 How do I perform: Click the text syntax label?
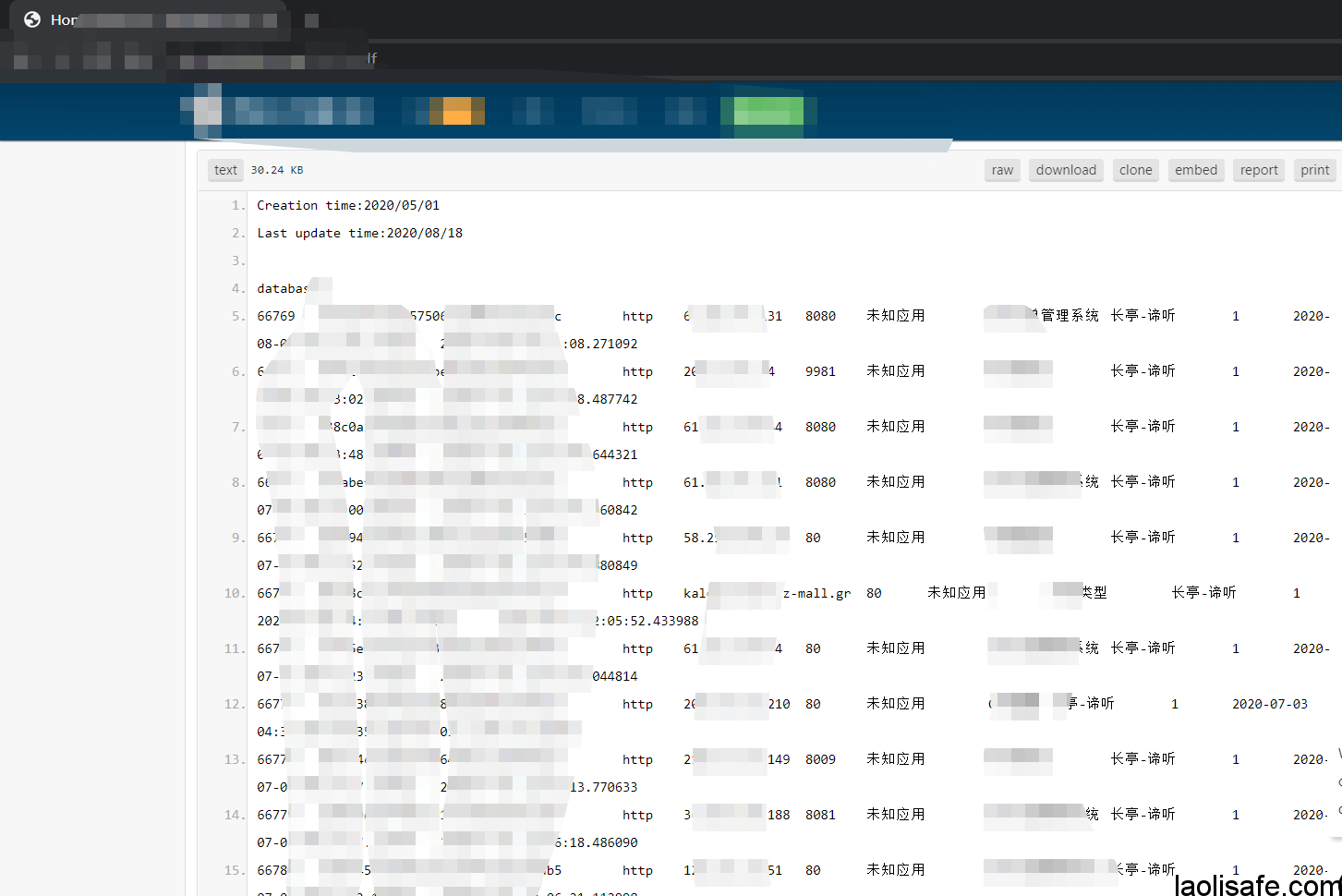coord(225,170)
